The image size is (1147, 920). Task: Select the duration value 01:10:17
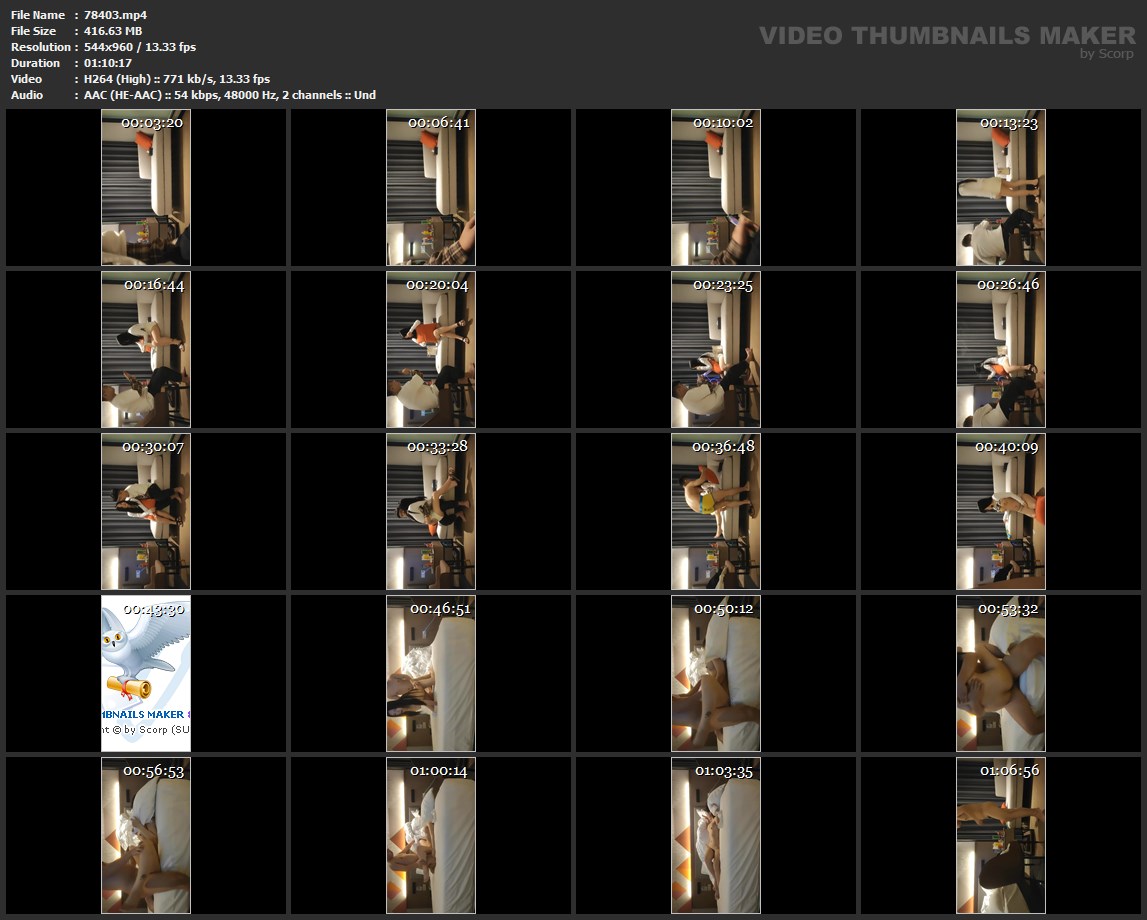pyautogui.click(x=108, y=63)
